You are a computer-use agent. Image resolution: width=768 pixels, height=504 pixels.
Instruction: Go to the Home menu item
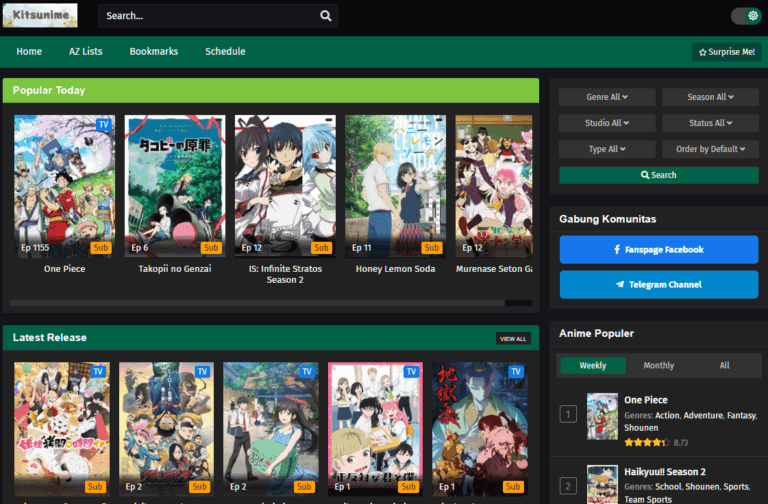coord(29,51)
